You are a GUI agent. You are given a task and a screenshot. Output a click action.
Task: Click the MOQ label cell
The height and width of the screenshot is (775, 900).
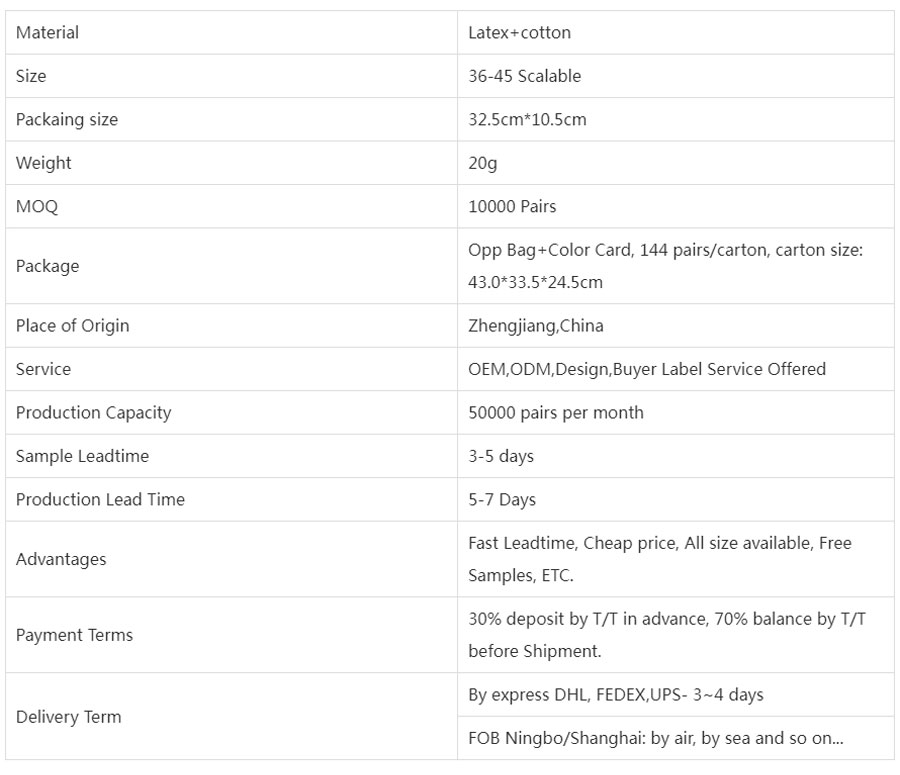point(37,207)
